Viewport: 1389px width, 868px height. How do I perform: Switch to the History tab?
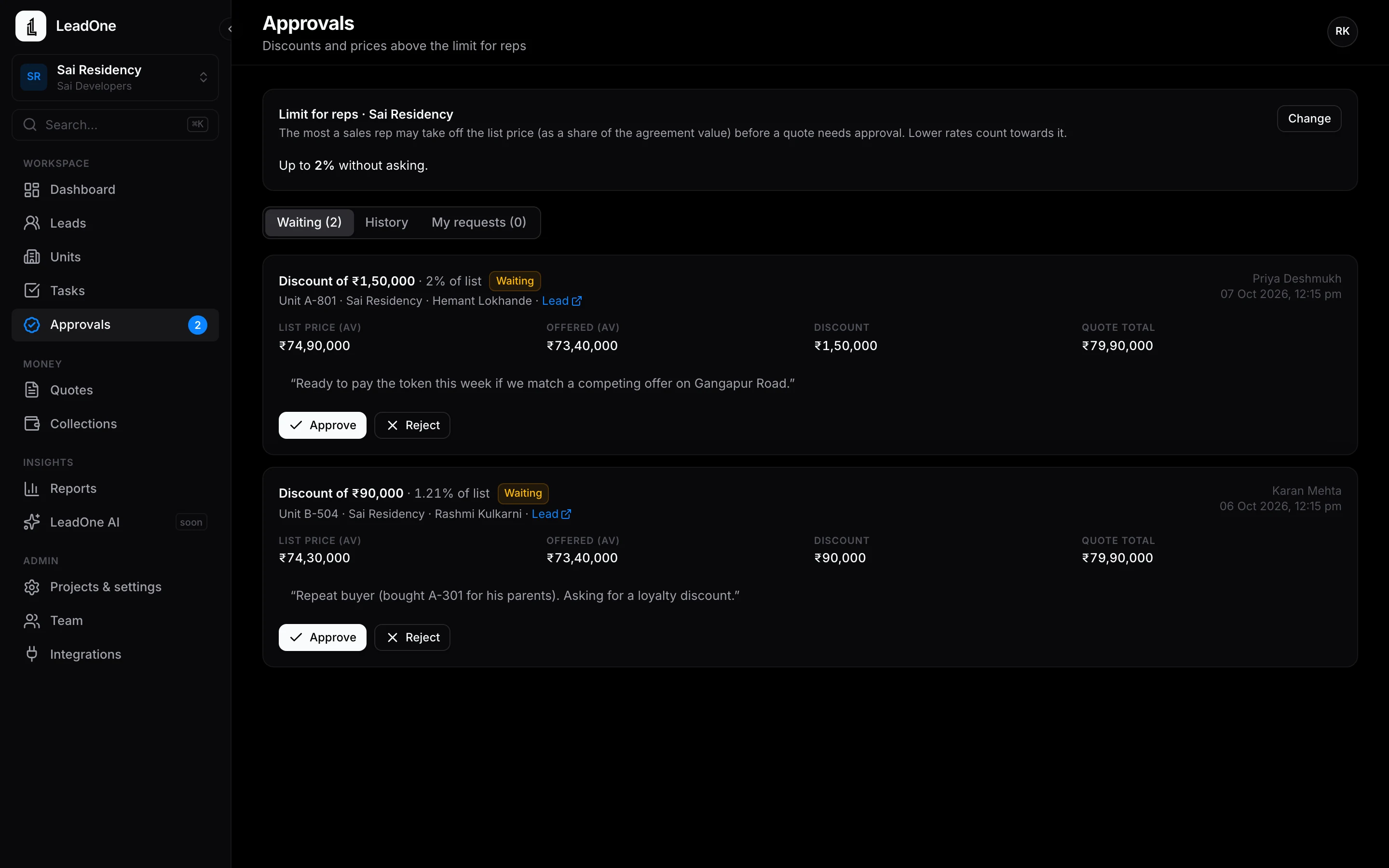click(386, 223)
